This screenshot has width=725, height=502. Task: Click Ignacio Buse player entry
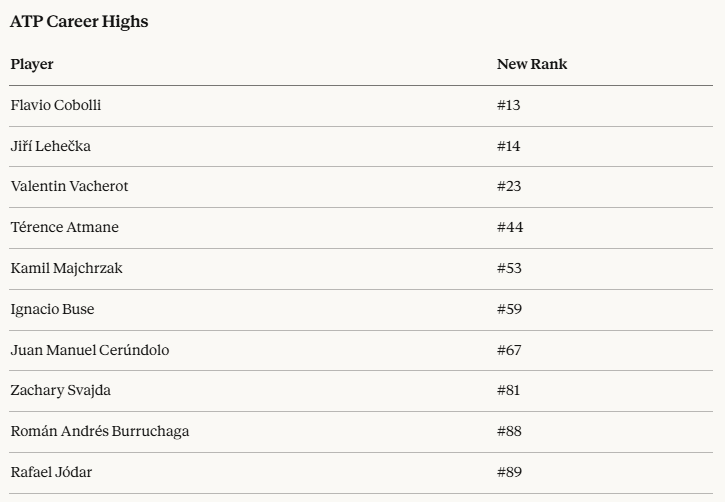[53, 309]
